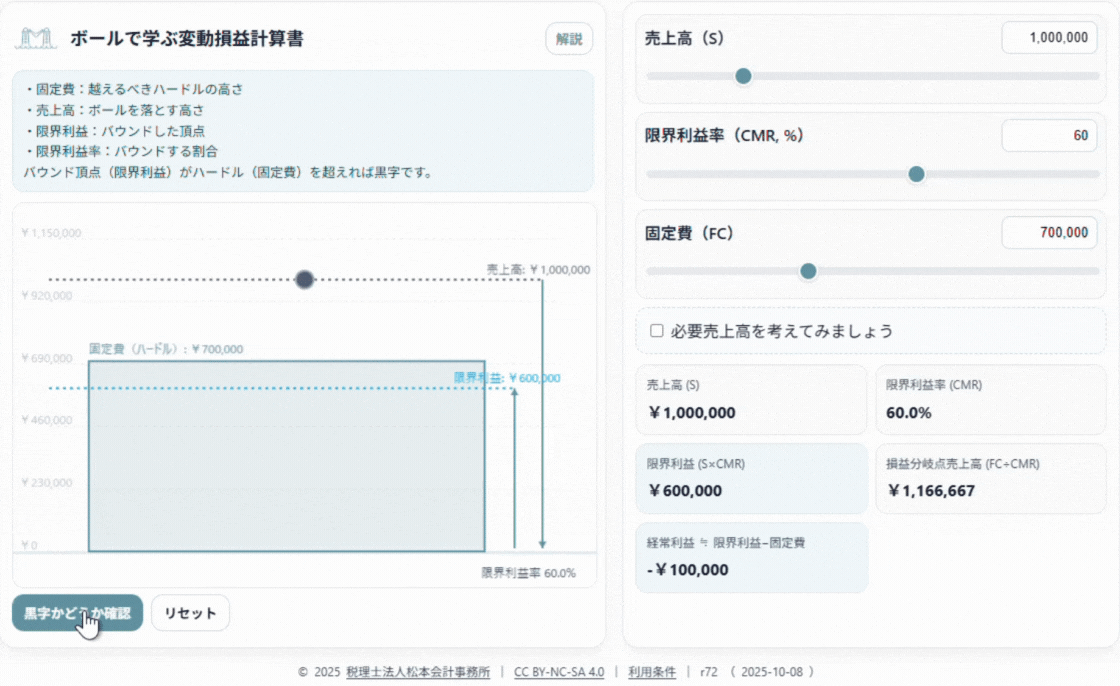Focus the 限界利益率 input showing 60
The width and height of the screenshot is (1120, 686).
pos(1049,136)
